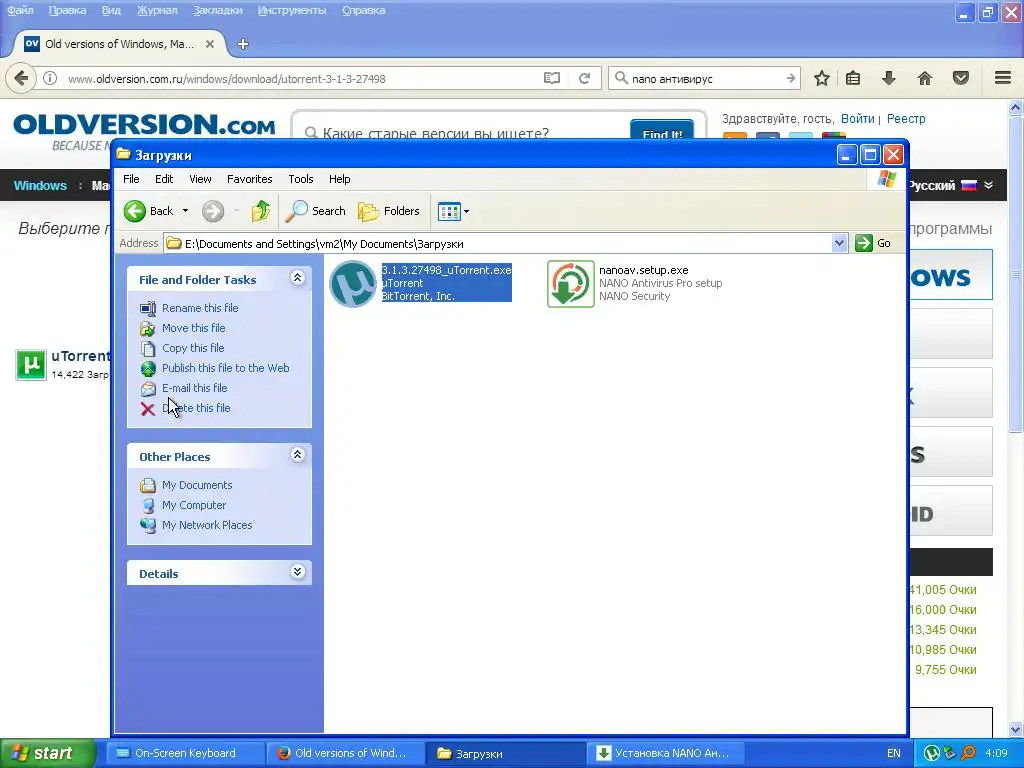Open the Favorites menu in Explorer

coord(249,179)
